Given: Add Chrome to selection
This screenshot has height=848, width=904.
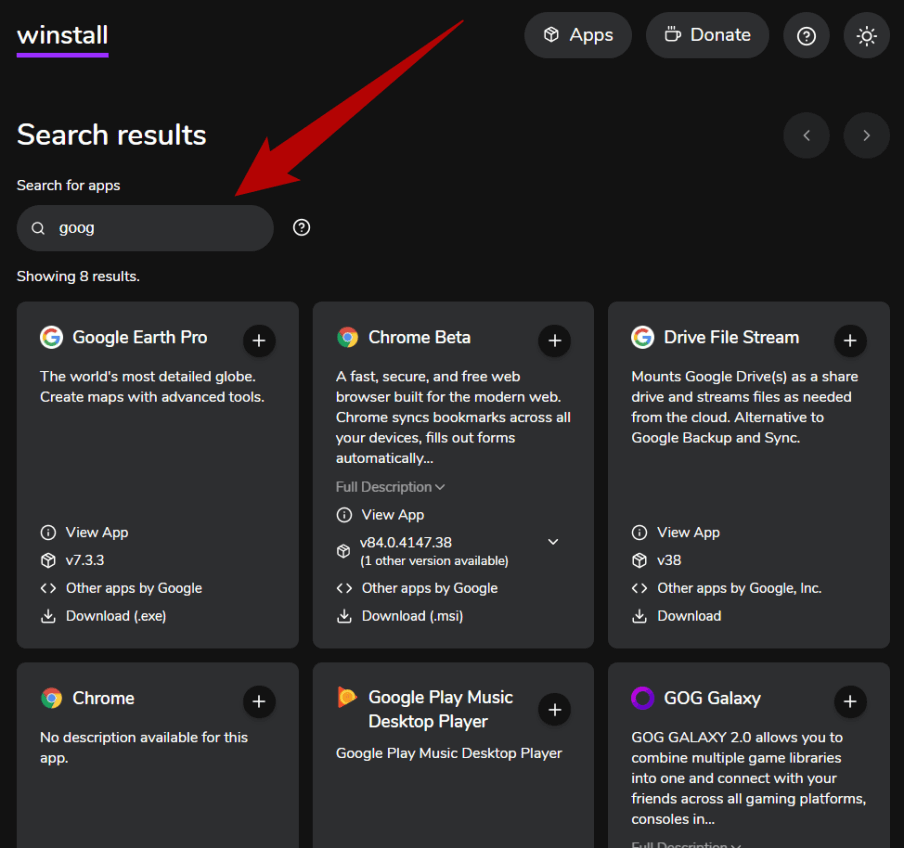Looking at the screenshot, I should (x=259, y=701).
